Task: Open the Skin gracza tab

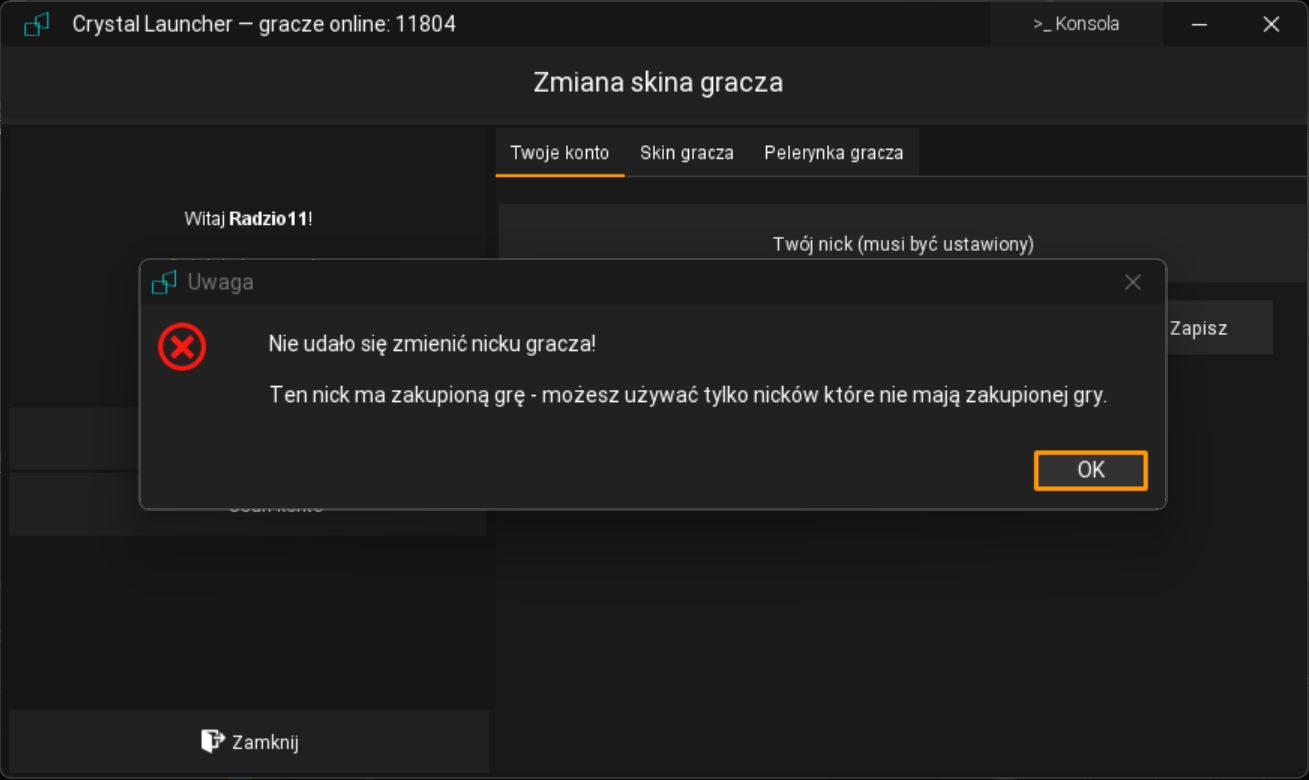Action: (686, 153)
